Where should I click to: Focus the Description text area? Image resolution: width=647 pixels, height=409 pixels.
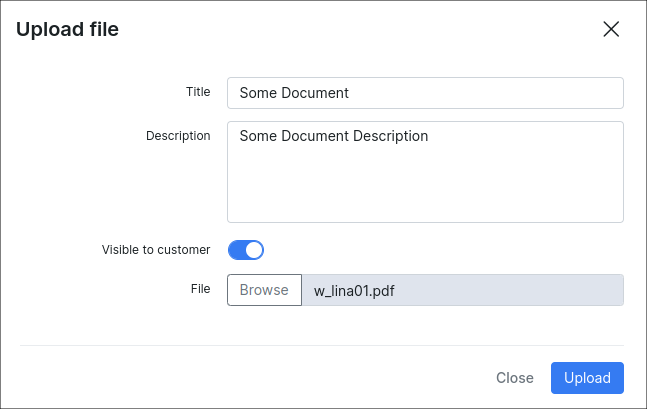[425, 172]
